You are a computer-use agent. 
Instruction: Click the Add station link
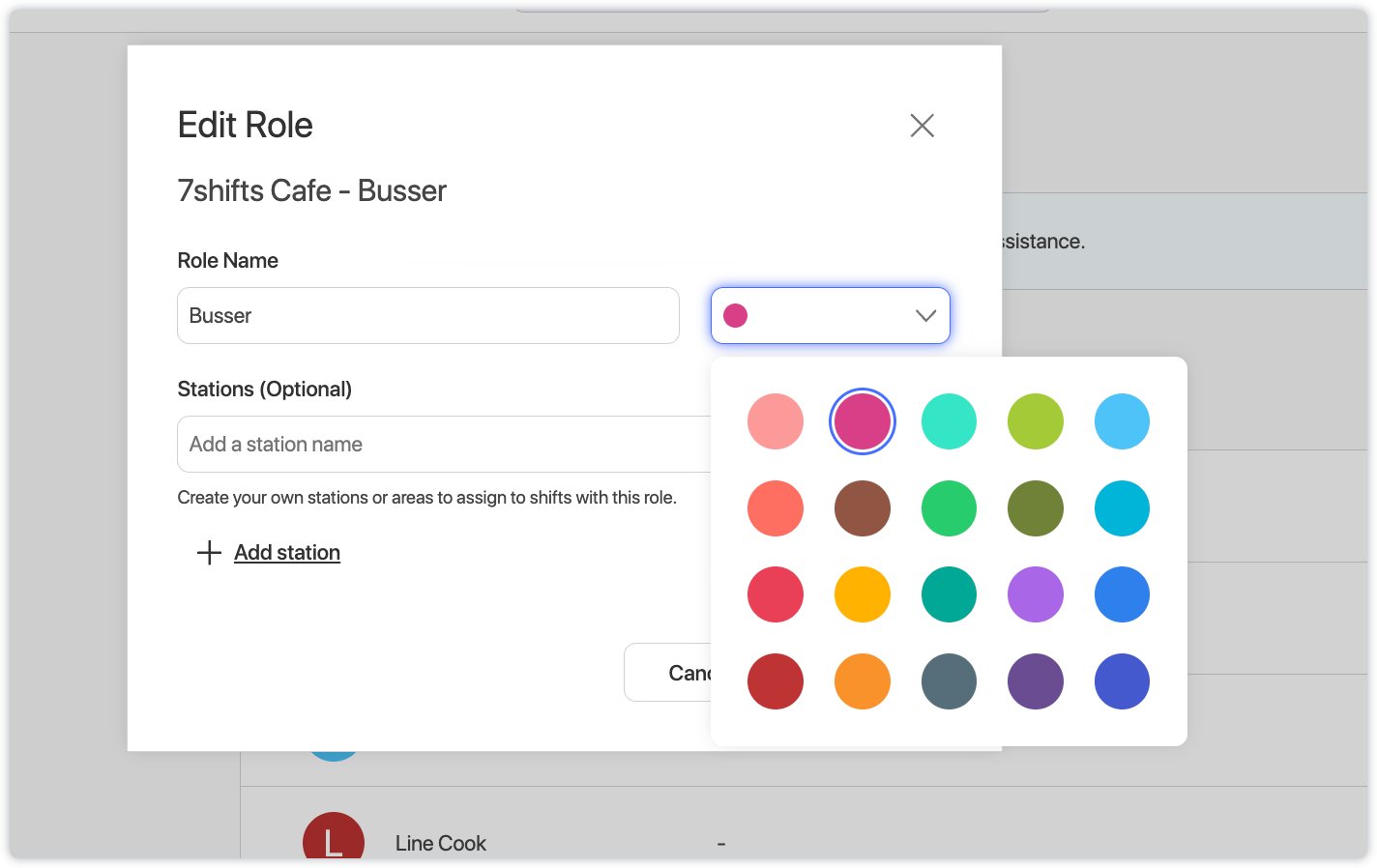(x=287, y=553)
